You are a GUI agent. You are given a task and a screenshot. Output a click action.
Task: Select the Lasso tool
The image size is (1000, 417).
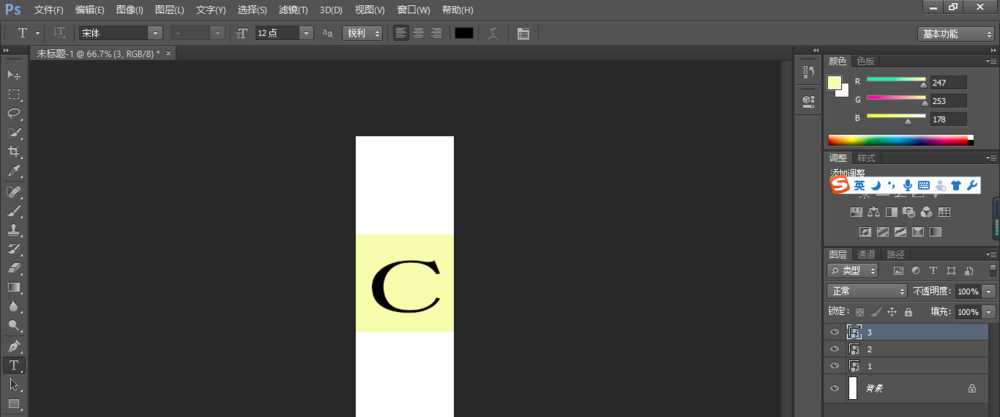click(14, 113)
